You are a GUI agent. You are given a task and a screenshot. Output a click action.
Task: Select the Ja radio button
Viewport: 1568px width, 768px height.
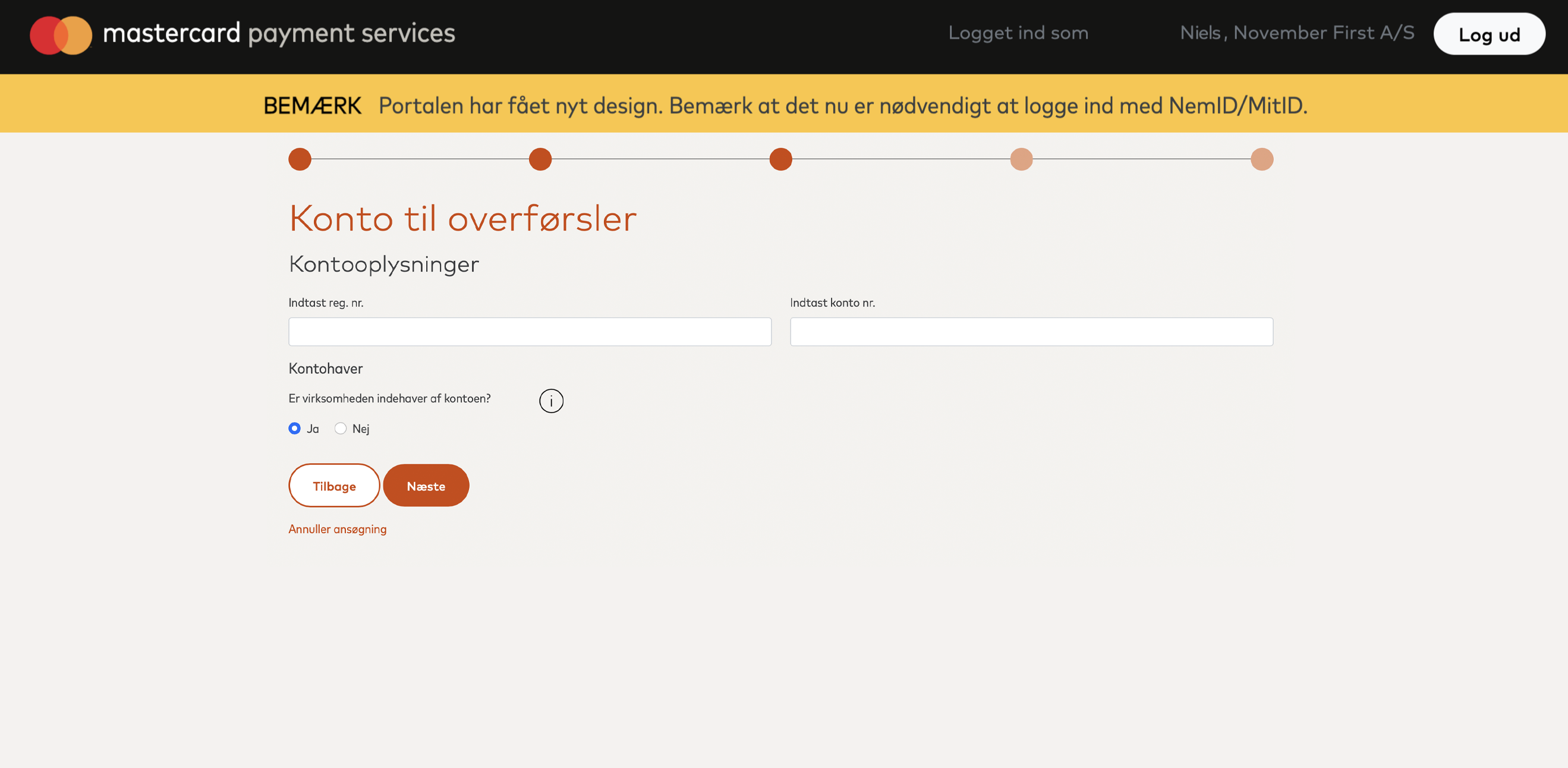pos(295,429)
